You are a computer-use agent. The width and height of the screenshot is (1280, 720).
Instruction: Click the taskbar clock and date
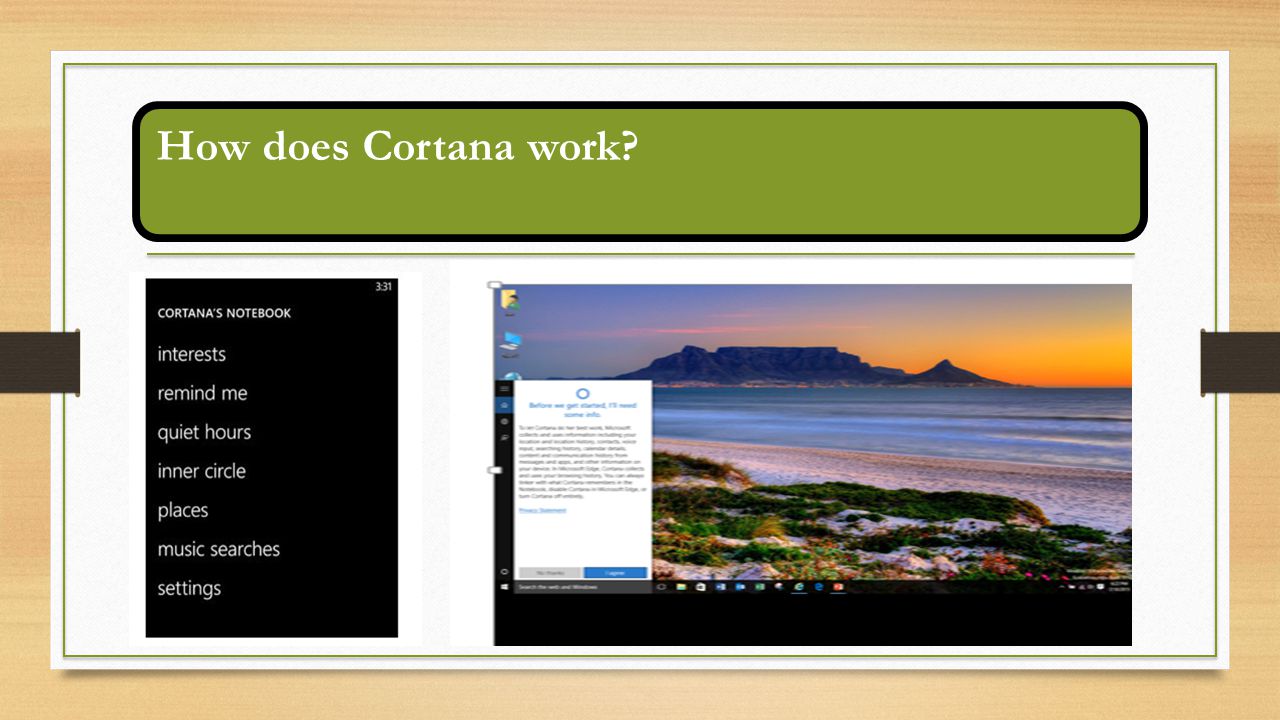1119,587
